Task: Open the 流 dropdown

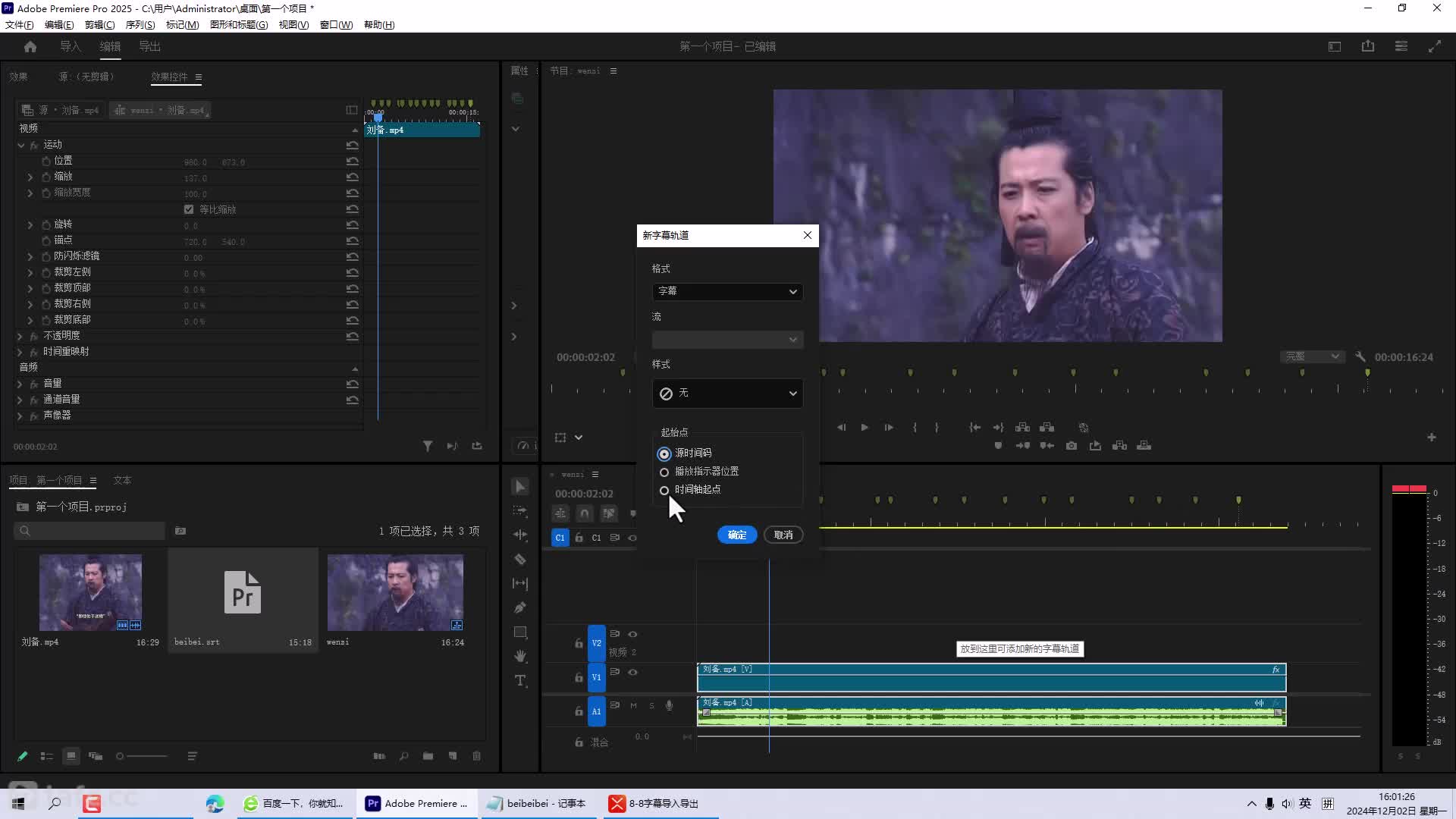Action: [727, 339]
